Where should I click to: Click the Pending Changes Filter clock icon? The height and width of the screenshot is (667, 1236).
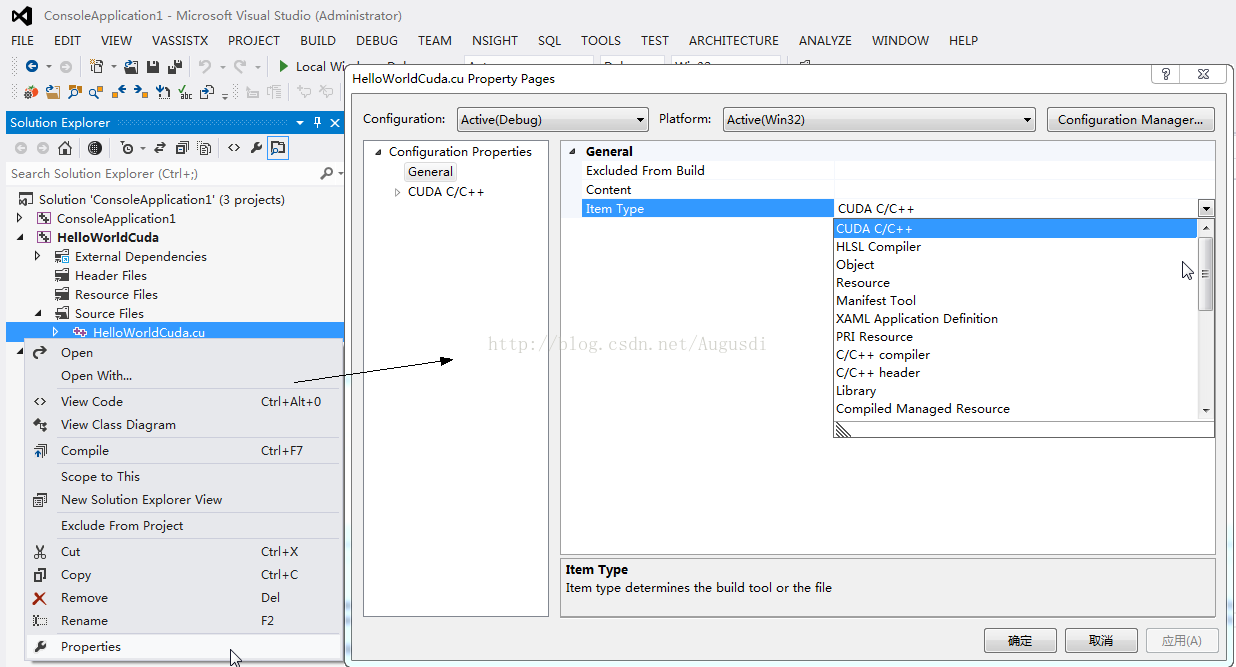click(127, 148)
